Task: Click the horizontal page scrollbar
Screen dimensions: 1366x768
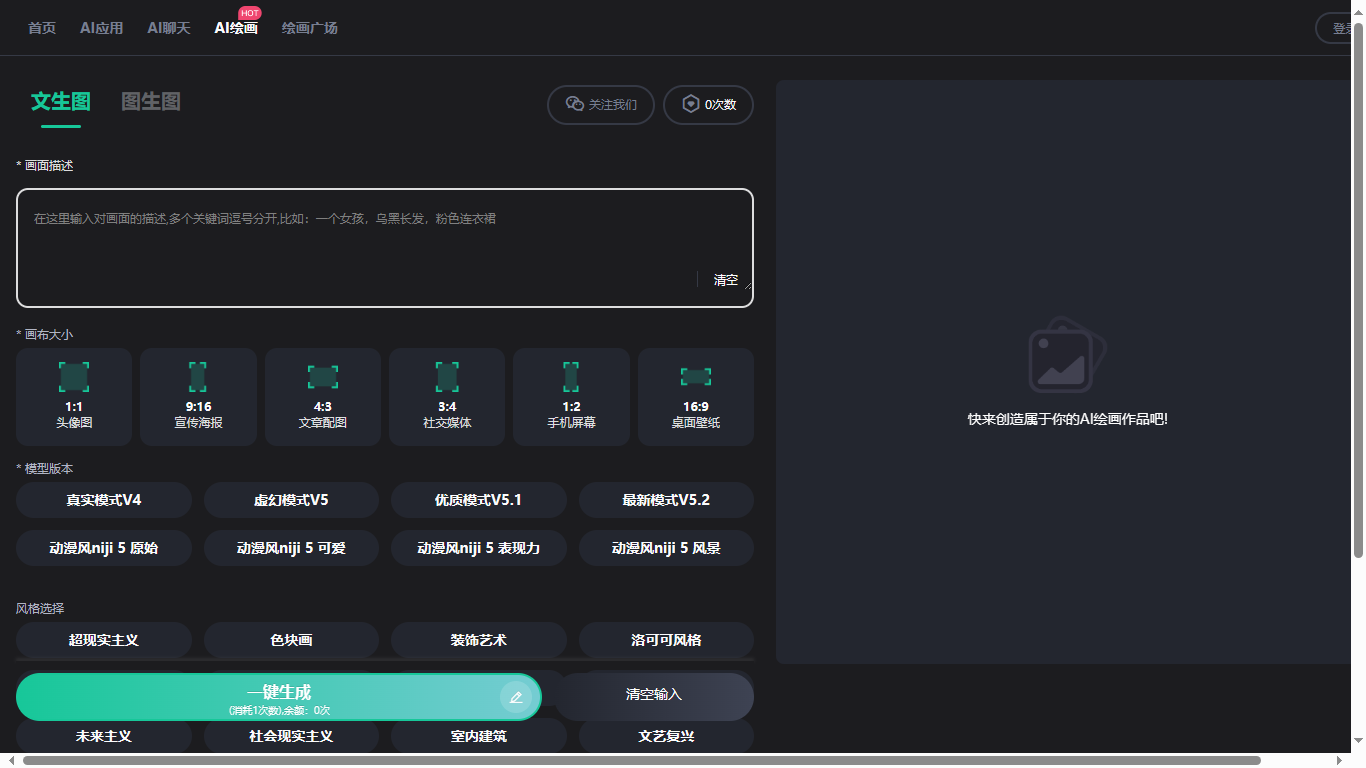Action: [x=642, y=760]
